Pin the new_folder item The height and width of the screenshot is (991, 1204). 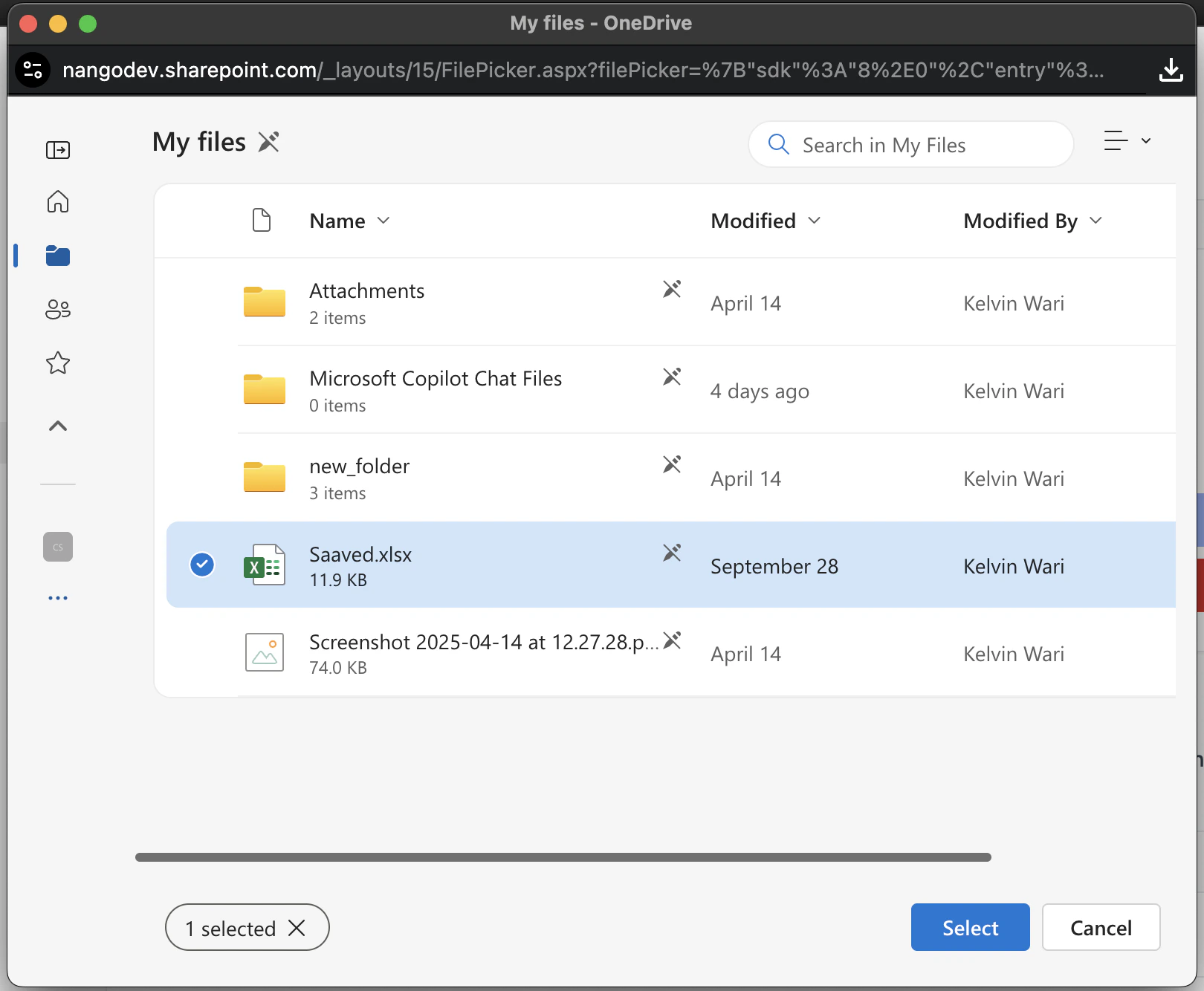coord(672,464)
